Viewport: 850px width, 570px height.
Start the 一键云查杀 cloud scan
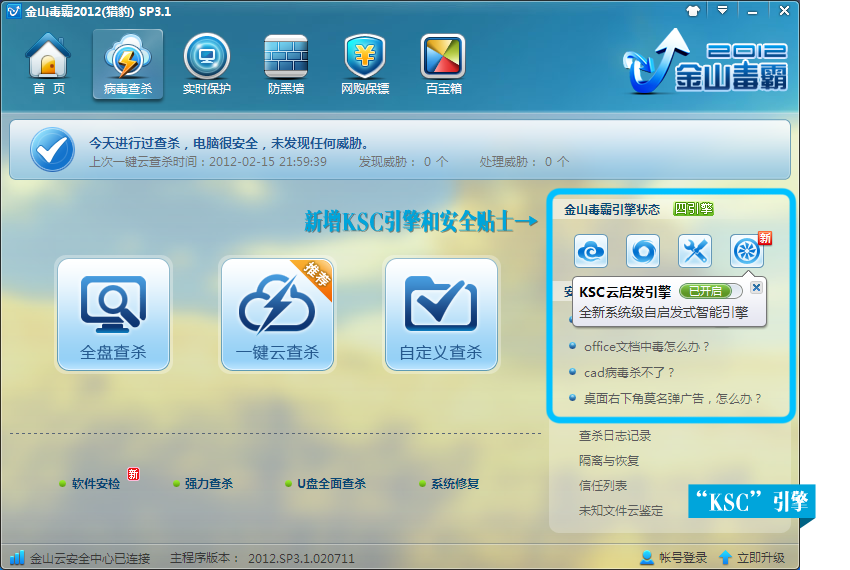click(x=278, y=315)
